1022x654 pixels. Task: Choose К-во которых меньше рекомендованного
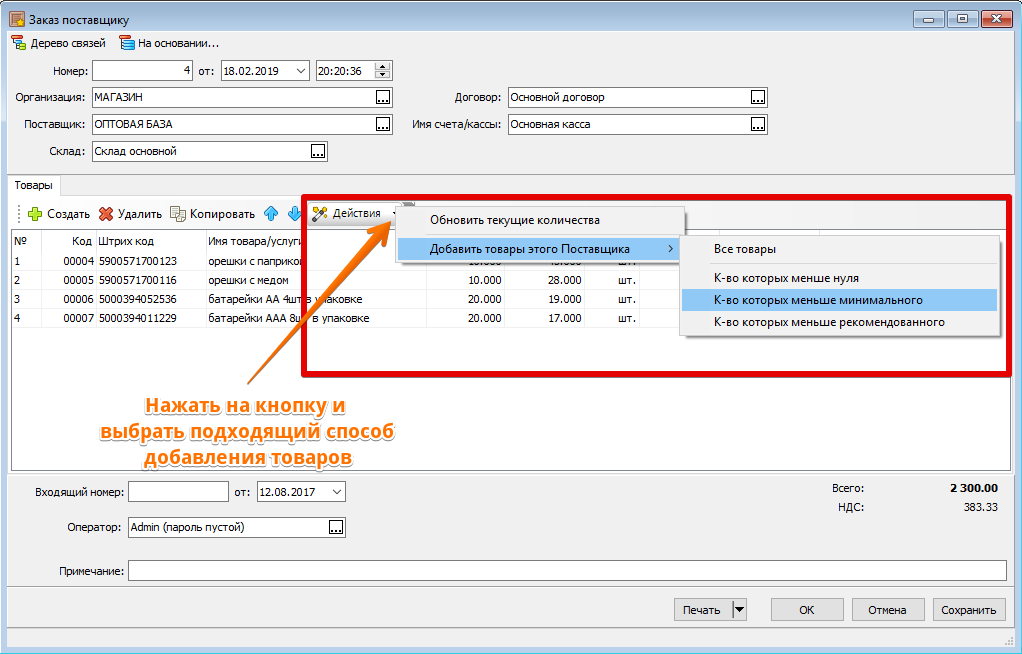[840, 322]
